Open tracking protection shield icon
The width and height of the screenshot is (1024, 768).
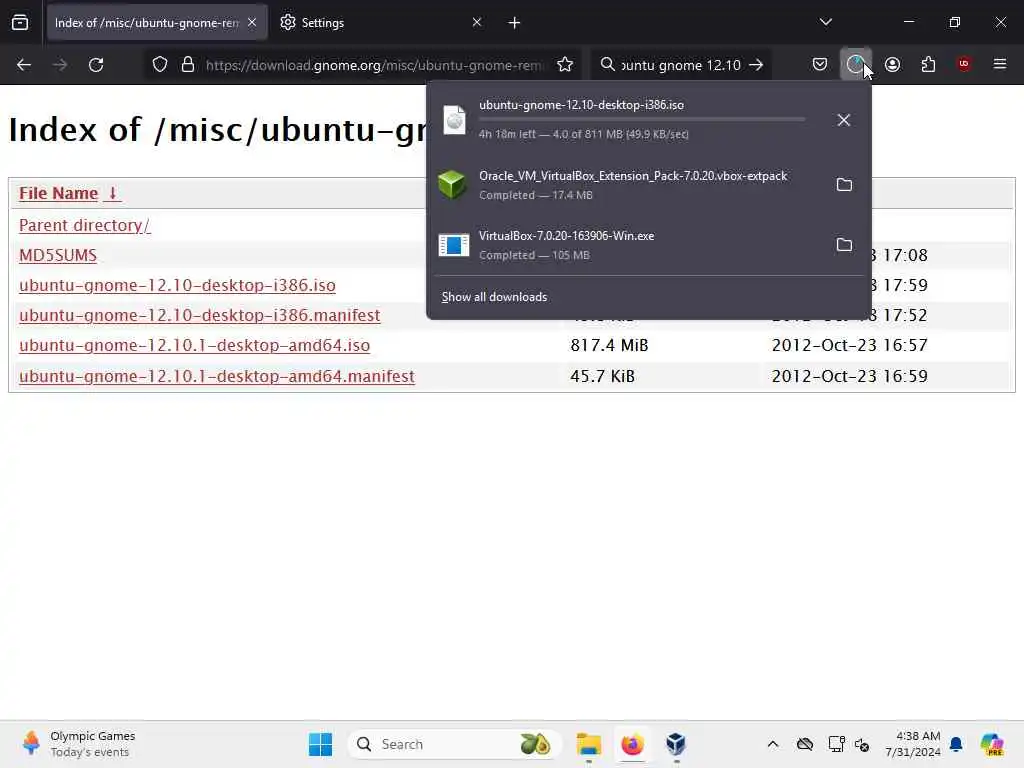(160, 65)
